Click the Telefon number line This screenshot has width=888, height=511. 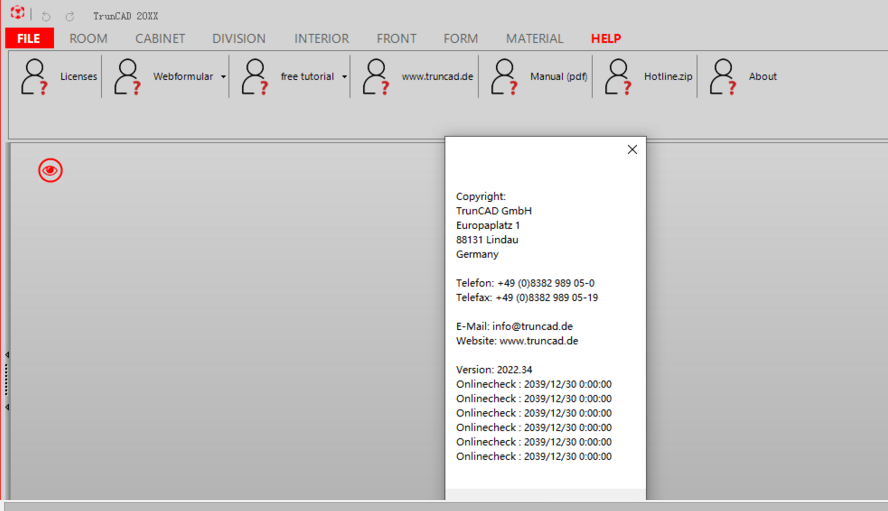[x=525, y=283]
